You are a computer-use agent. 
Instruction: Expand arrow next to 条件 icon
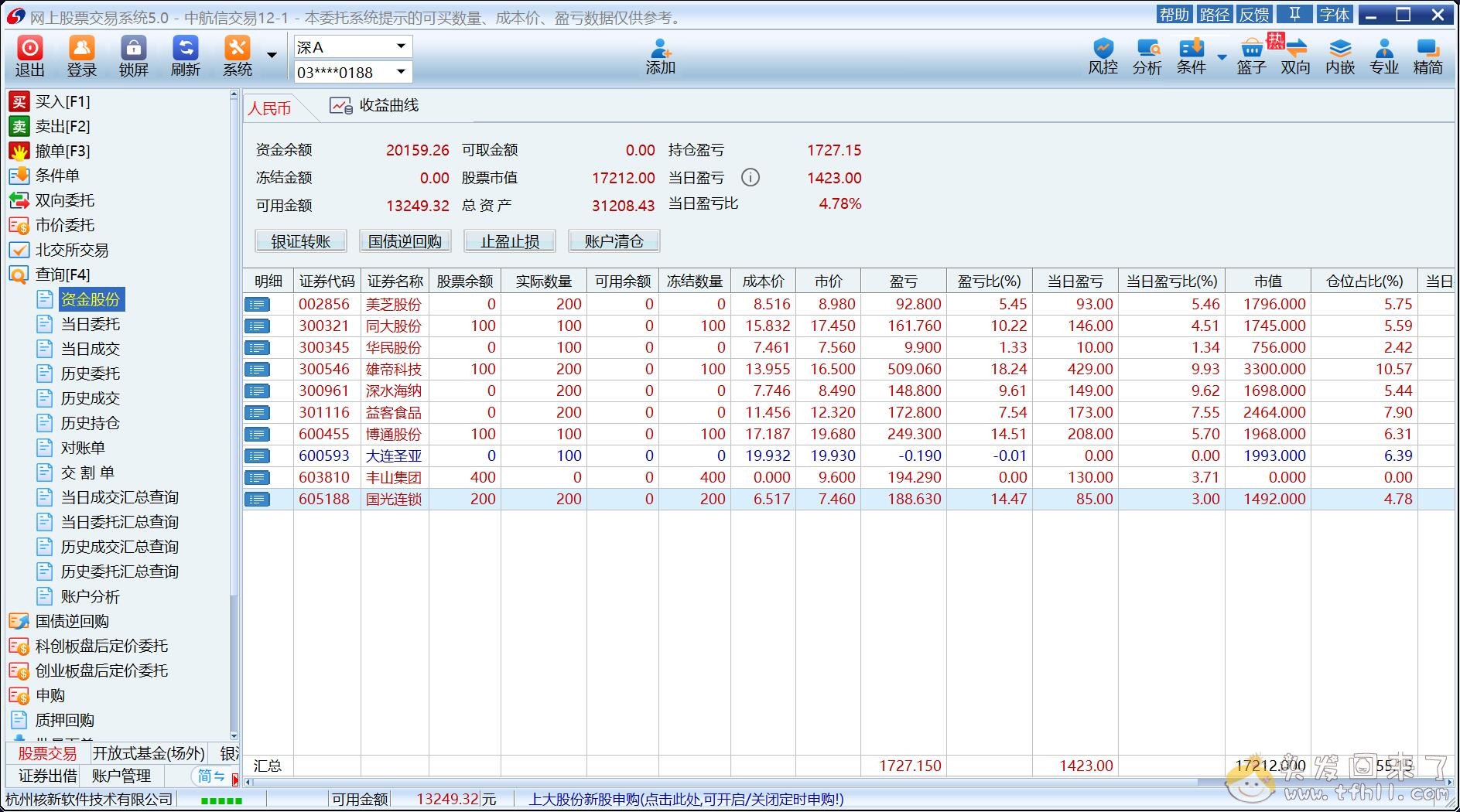point(1222,56)
